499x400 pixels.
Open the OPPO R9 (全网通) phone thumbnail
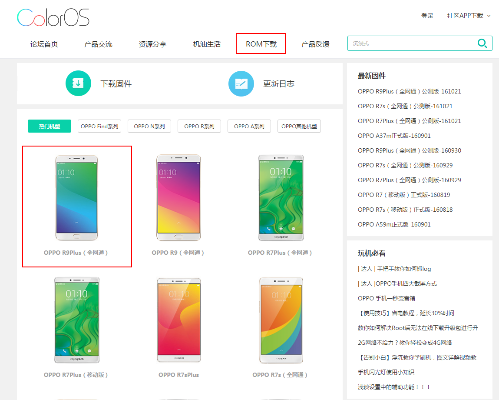point(179,197)
